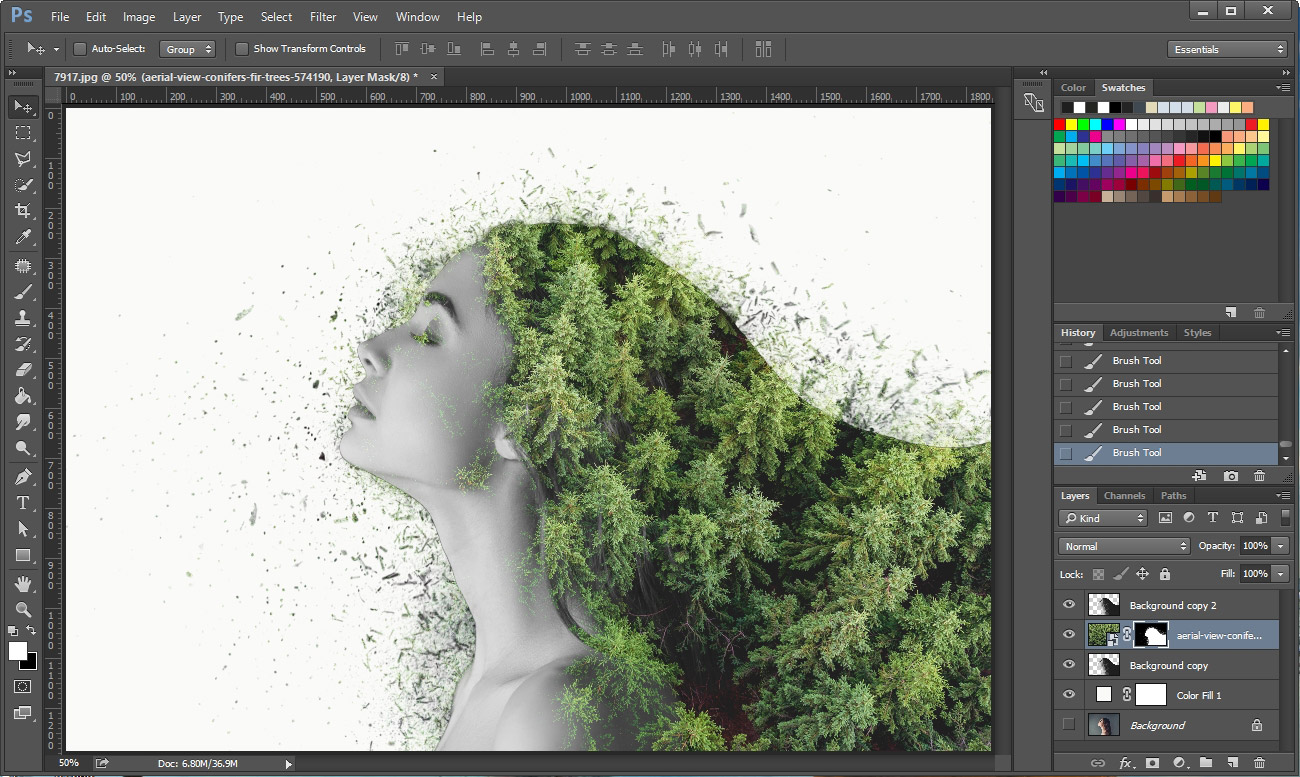Select the Hand tool
Screen dimensions: 1300x777
23,583
